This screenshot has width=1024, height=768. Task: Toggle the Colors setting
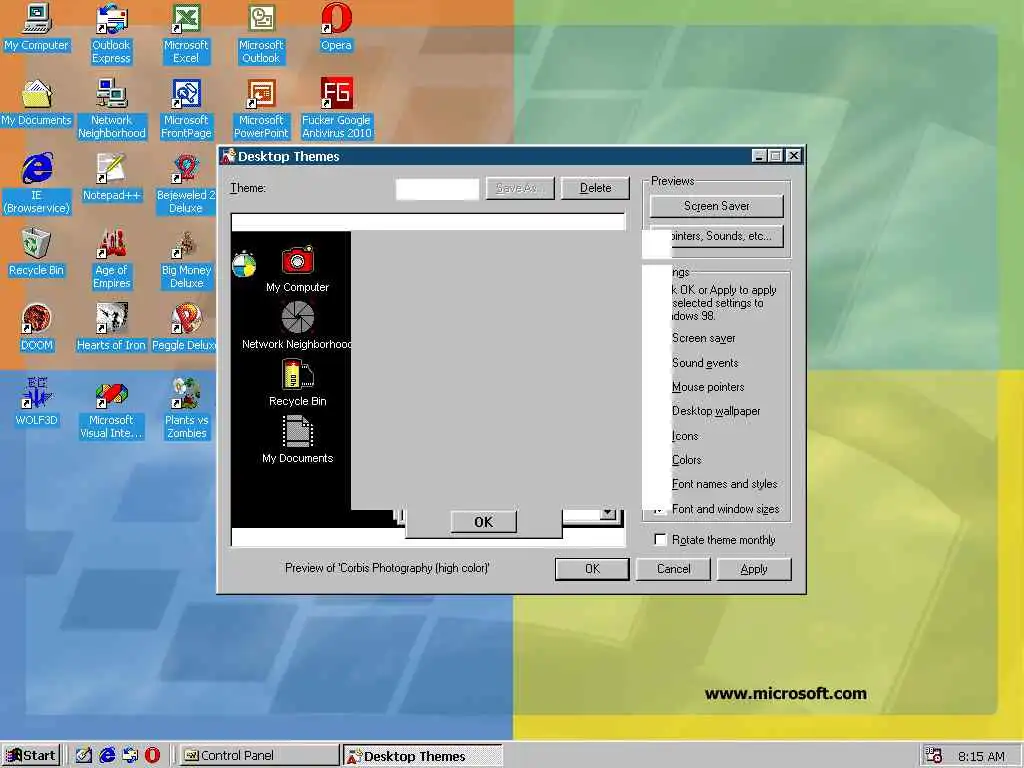[686, 460]
